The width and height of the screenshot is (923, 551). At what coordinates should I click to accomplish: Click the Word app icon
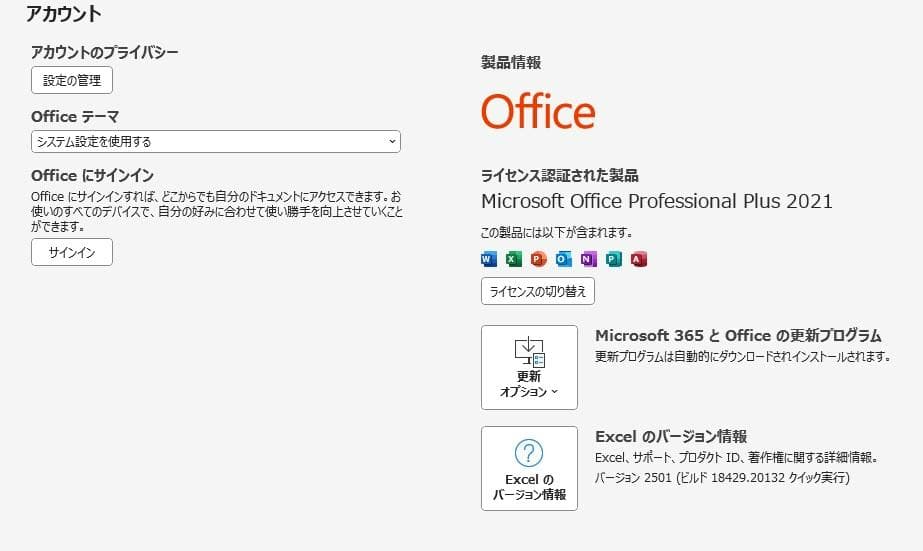[489, 259]
